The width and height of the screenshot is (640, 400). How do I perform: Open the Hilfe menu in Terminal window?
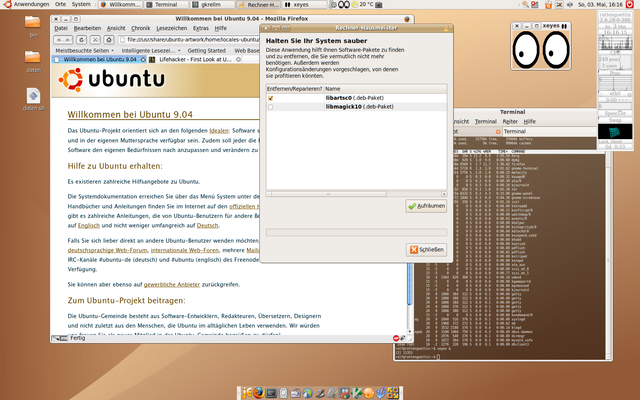coord(529,122)
